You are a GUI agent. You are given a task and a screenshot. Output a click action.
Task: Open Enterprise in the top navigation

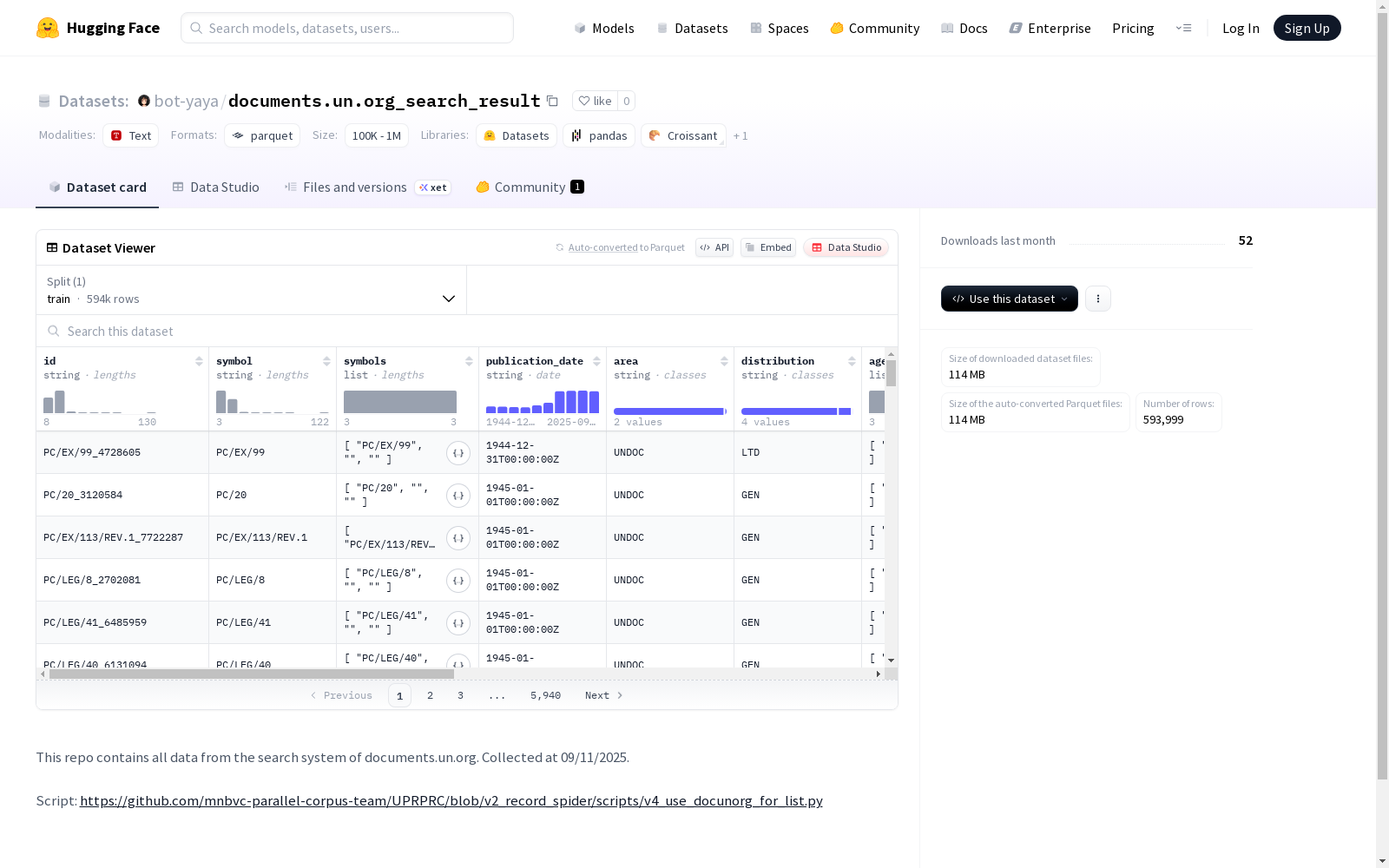(1050, 28)
